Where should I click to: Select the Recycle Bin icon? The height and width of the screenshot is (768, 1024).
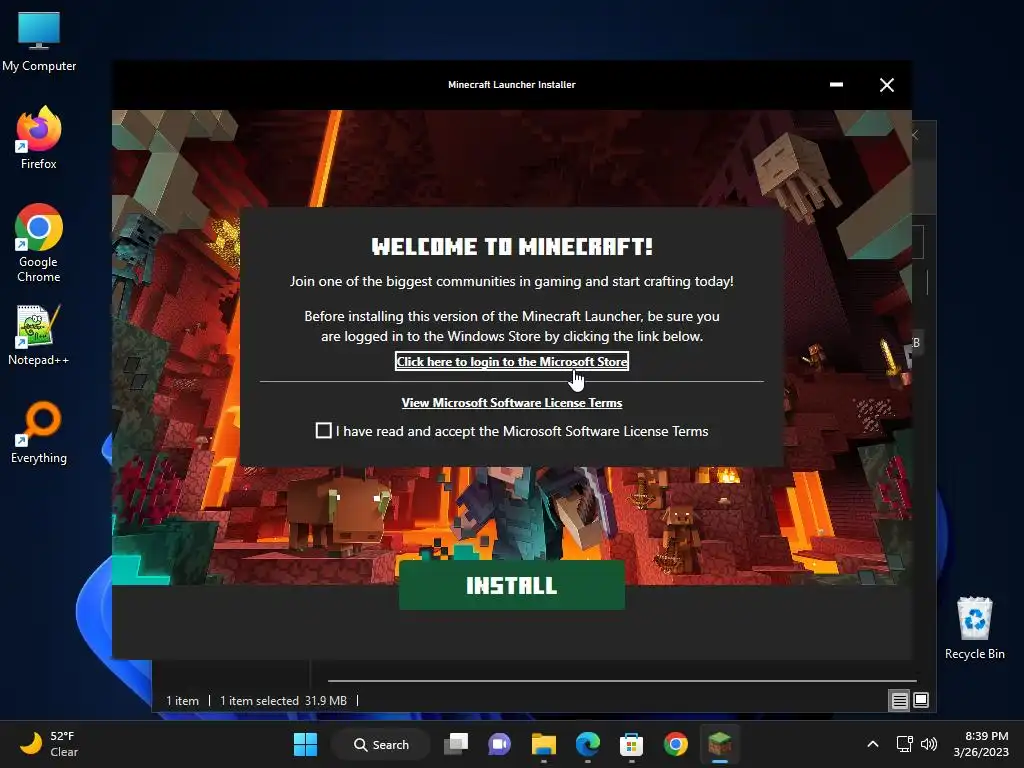[x=974, y=628]
